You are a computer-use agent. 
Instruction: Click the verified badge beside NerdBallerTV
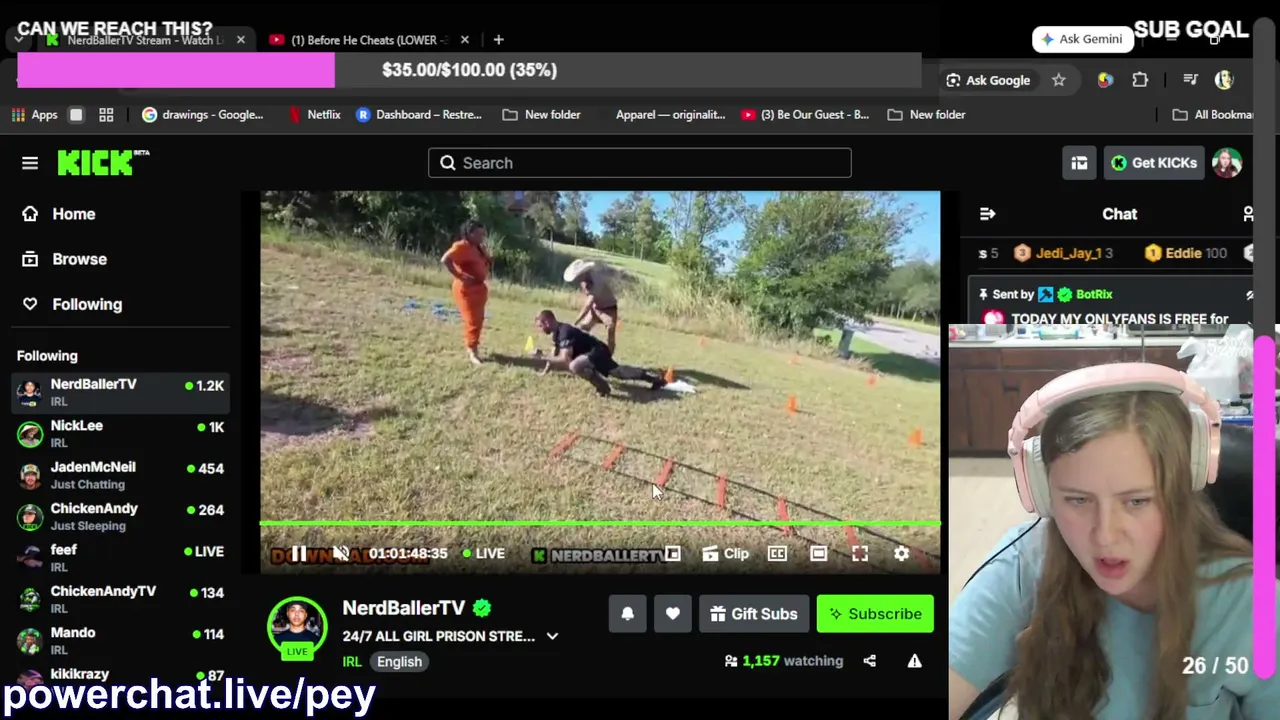pyautogui.click(x=482, y=608)
